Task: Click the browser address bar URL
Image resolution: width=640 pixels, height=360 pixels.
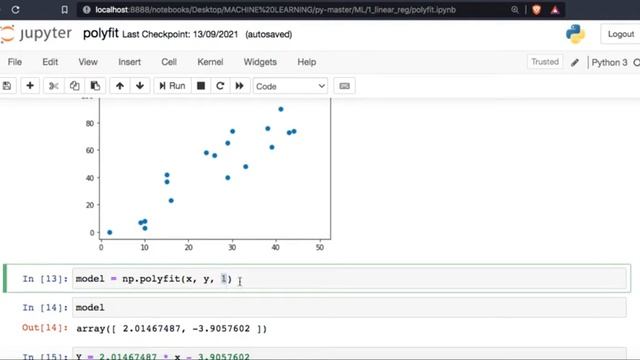Action: 276,9
